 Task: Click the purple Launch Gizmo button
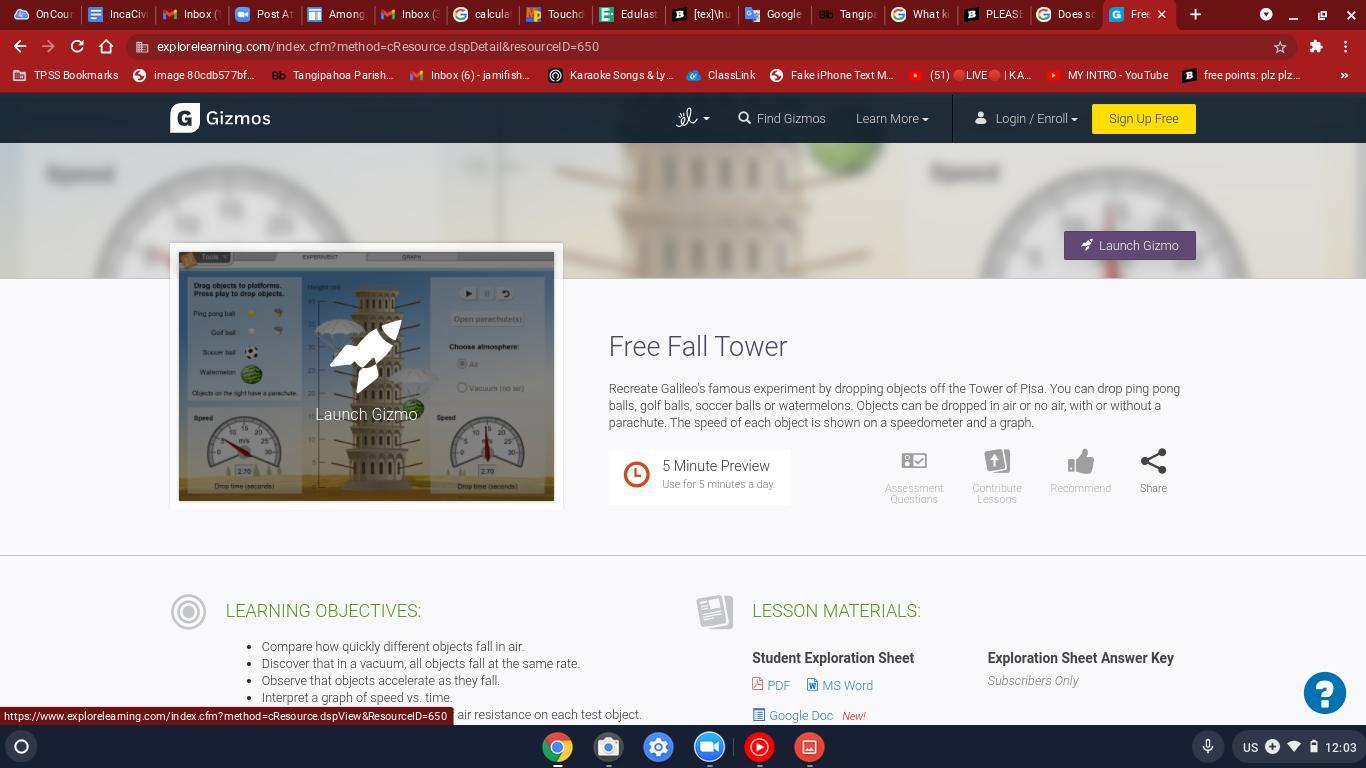[1129, 245]
